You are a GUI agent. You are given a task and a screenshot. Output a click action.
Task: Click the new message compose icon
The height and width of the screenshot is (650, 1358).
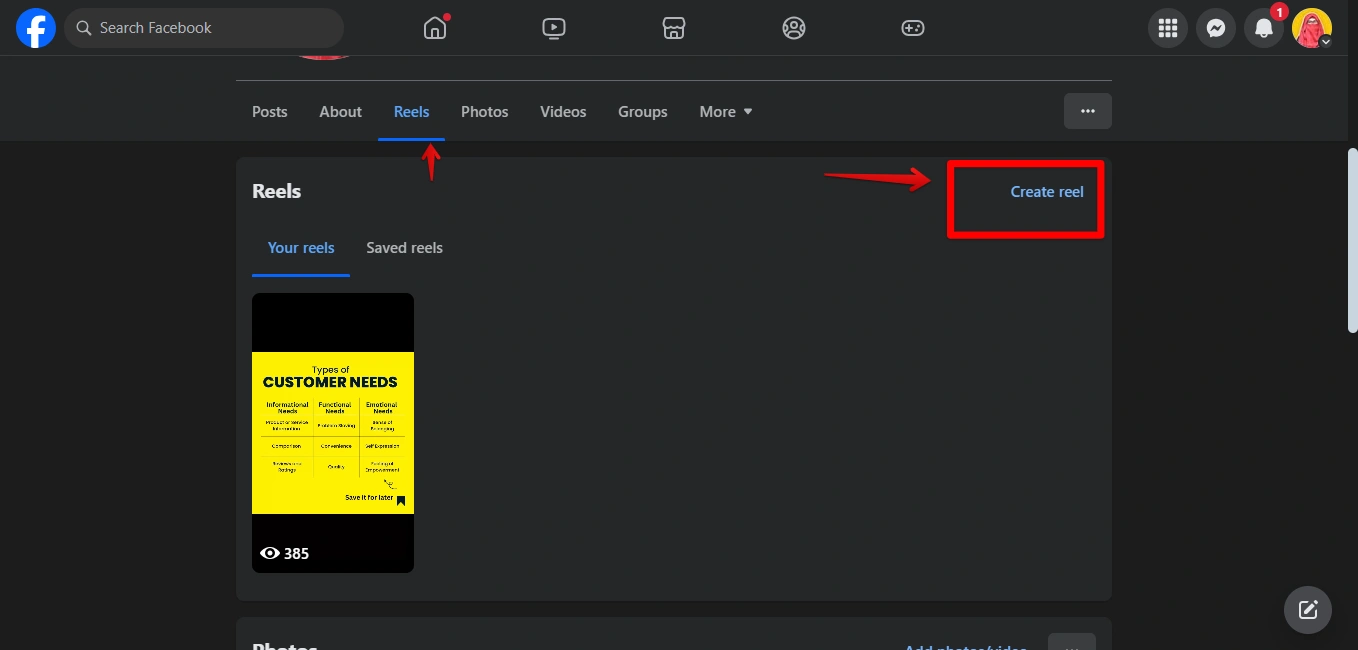(x=1308, y=610)
